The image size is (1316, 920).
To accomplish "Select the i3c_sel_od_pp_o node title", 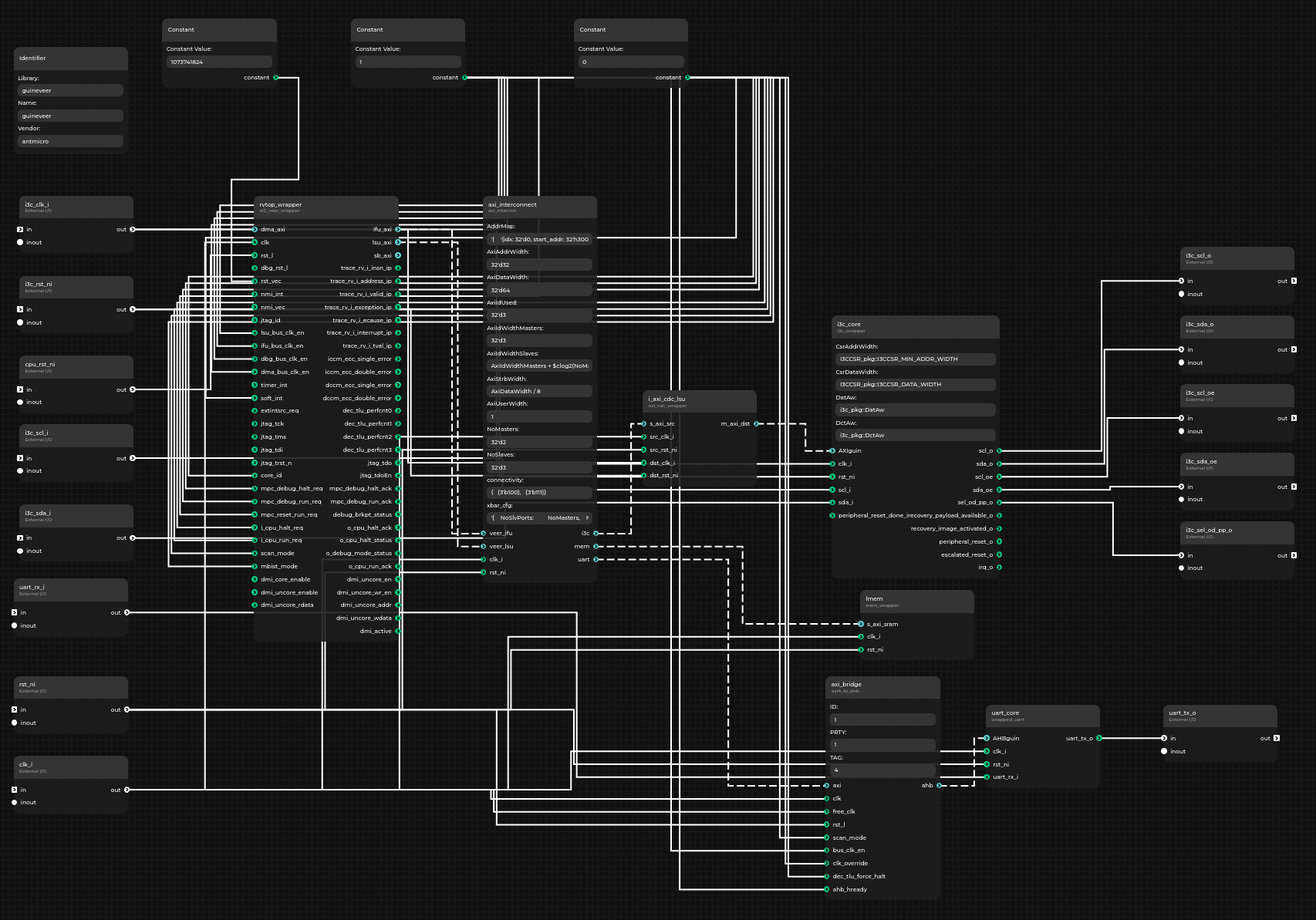I will [x=1209, y=530].
